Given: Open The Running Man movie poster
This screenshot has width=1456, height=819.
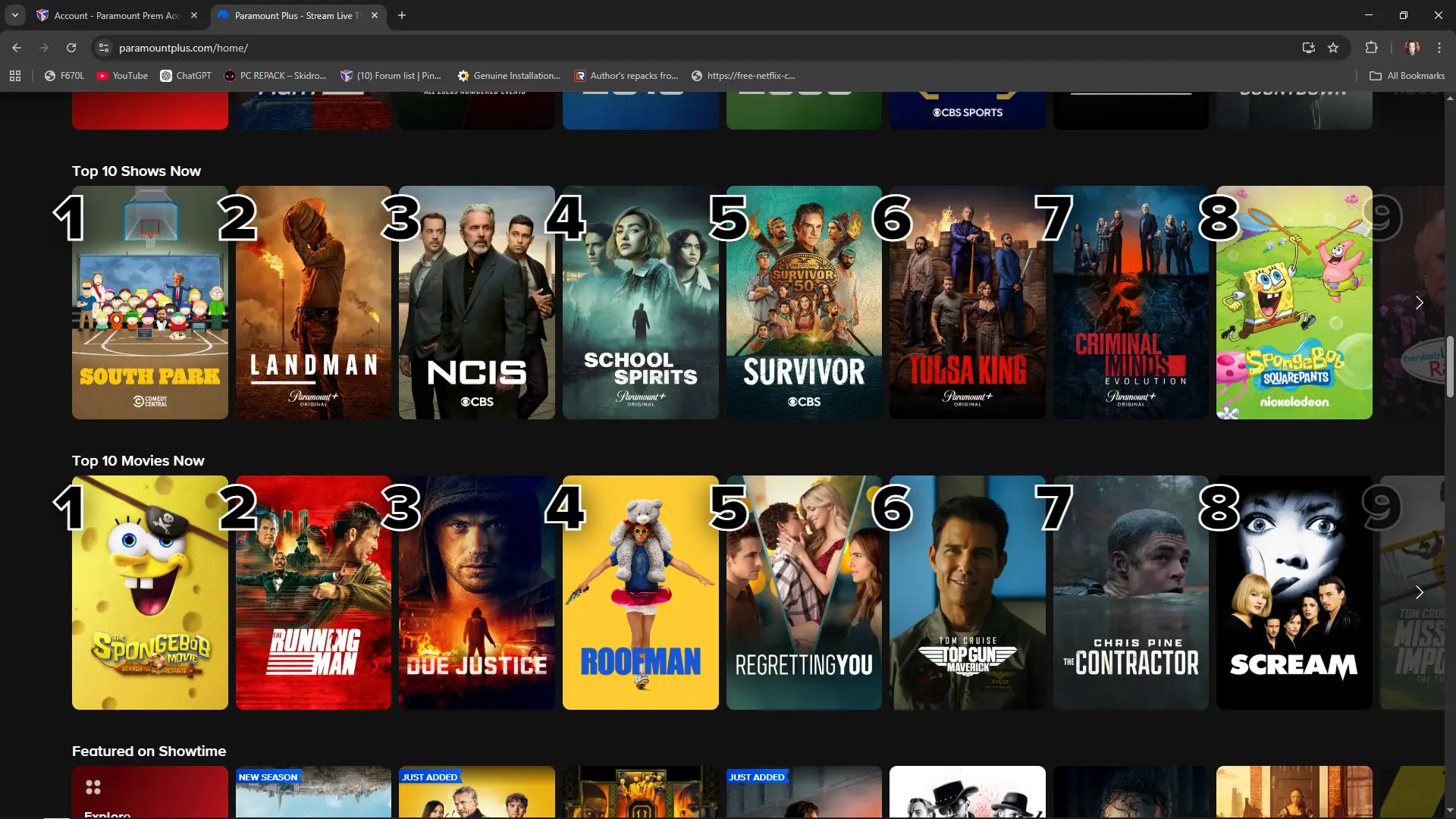Looking at the screenshot, I should 313,592.
